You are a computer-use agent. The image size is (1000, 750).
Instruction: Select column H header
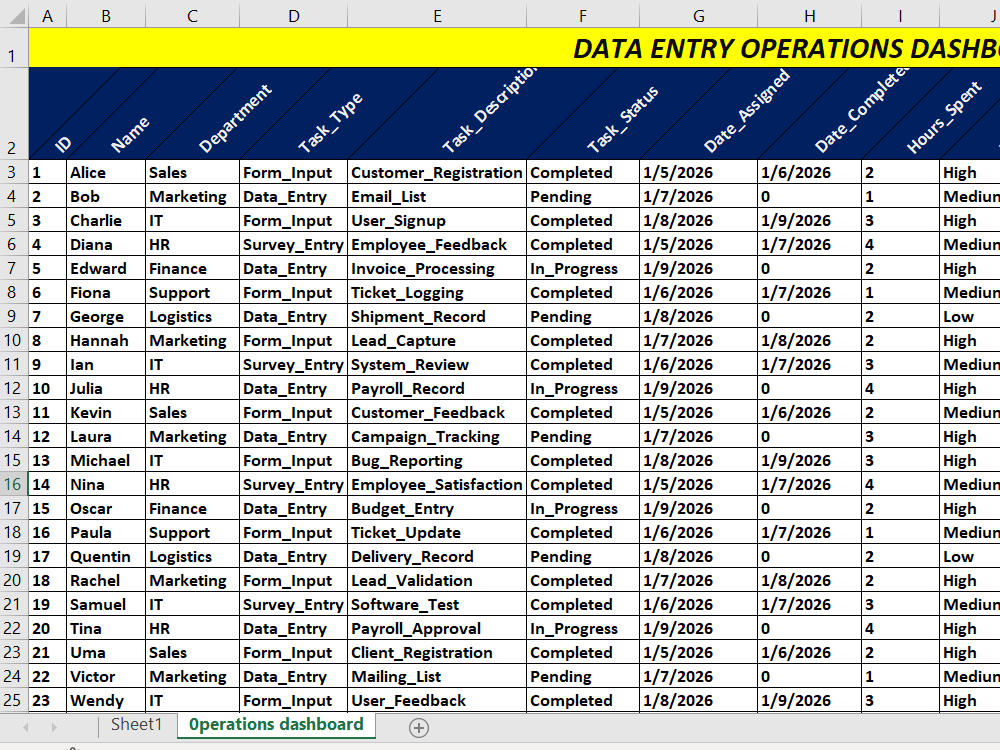809,17
